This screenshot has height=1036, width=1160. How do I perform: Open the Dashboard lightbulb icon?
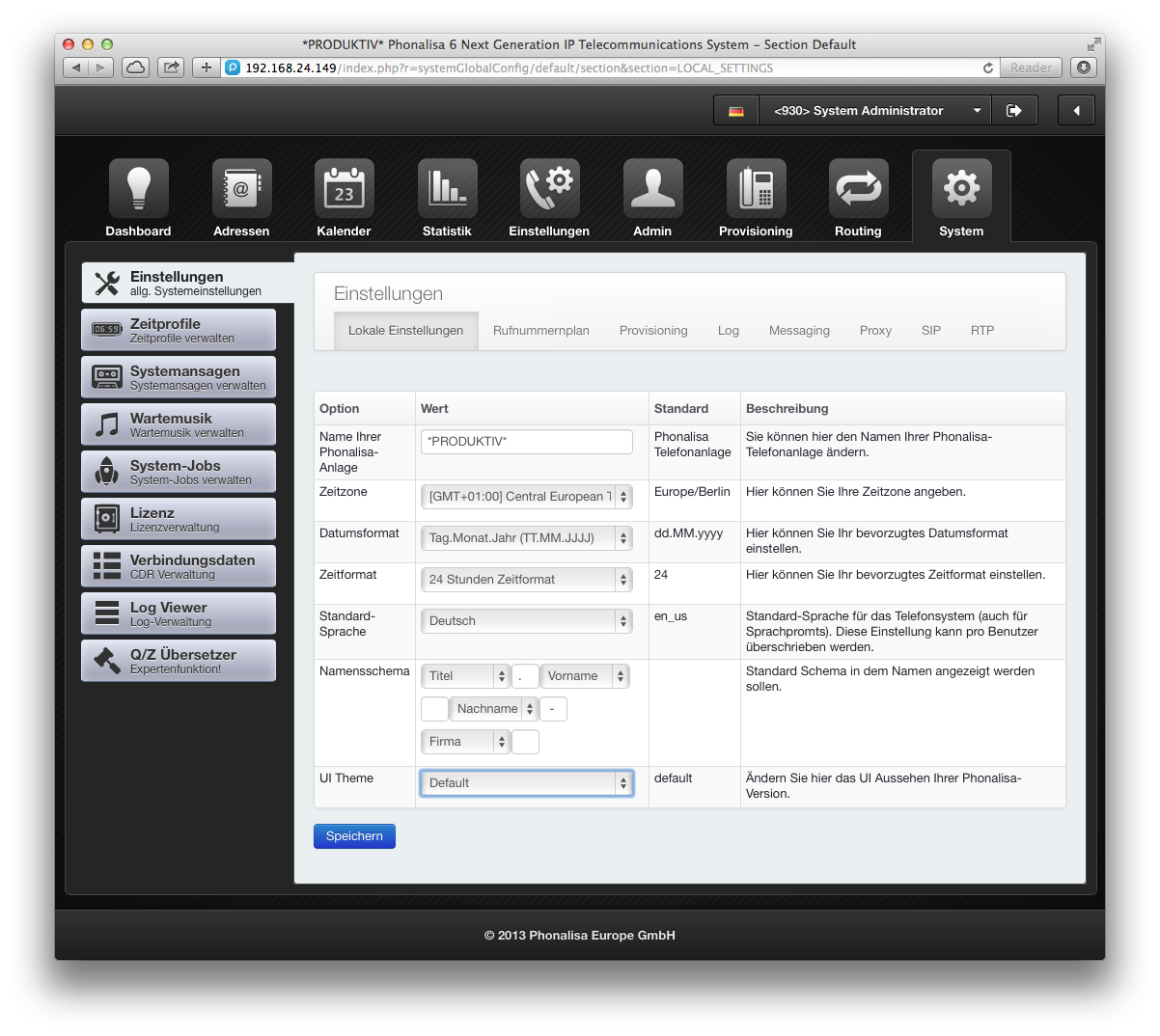point(138,188)
